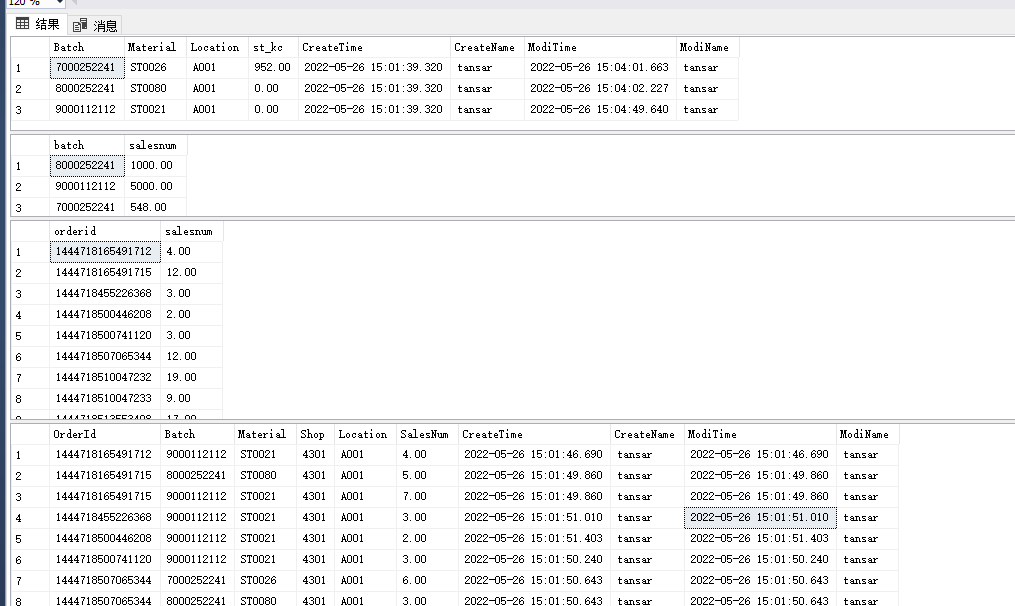Screen dimensions: 1015x606
Task: Click the CreateTime header in the bottom grid
Action: [x=534, y=434]
